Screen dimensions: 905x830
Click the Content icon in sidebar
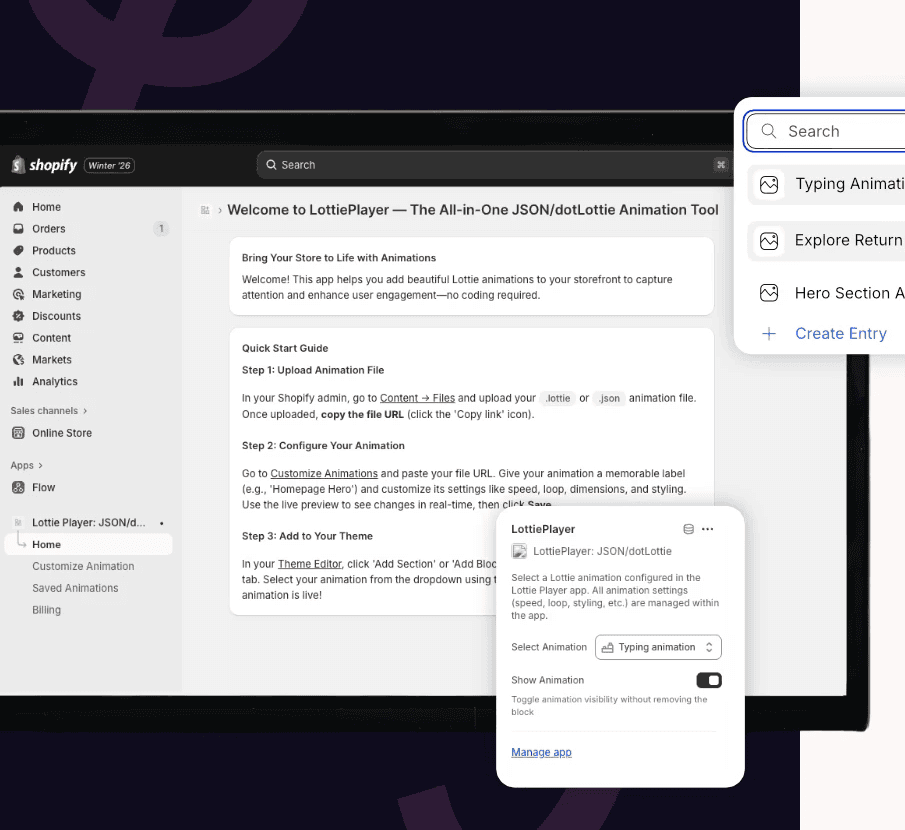[18, 338]
